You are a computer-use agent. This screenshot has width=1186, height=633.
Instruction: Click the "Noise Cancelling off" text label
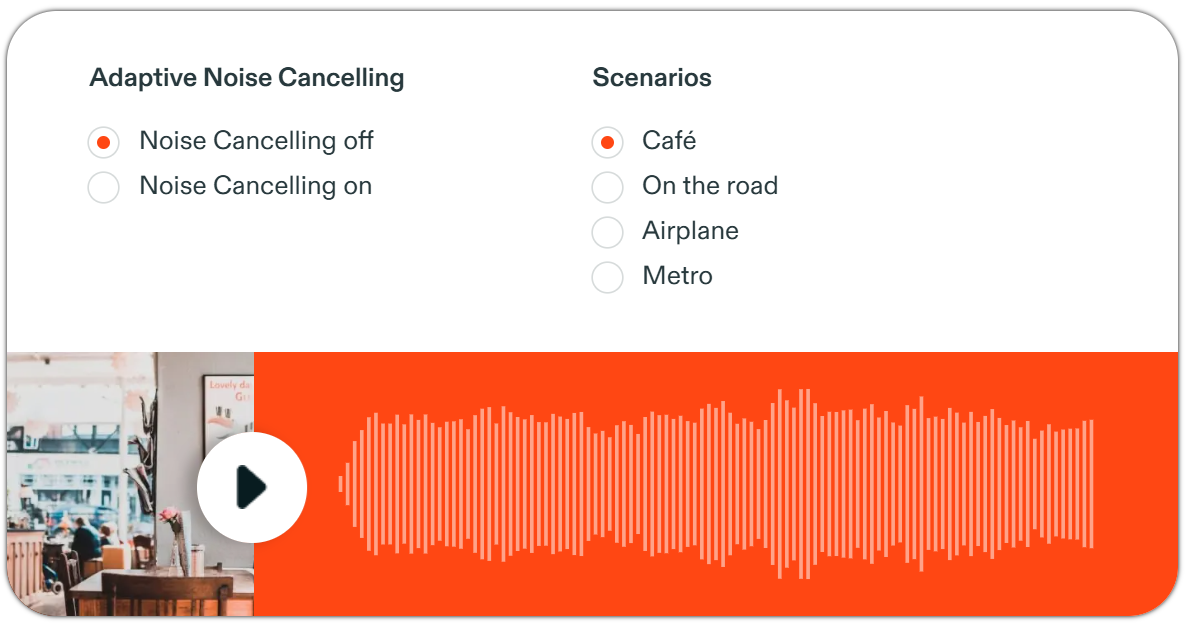pyautogui.click(x=256, y=141)
